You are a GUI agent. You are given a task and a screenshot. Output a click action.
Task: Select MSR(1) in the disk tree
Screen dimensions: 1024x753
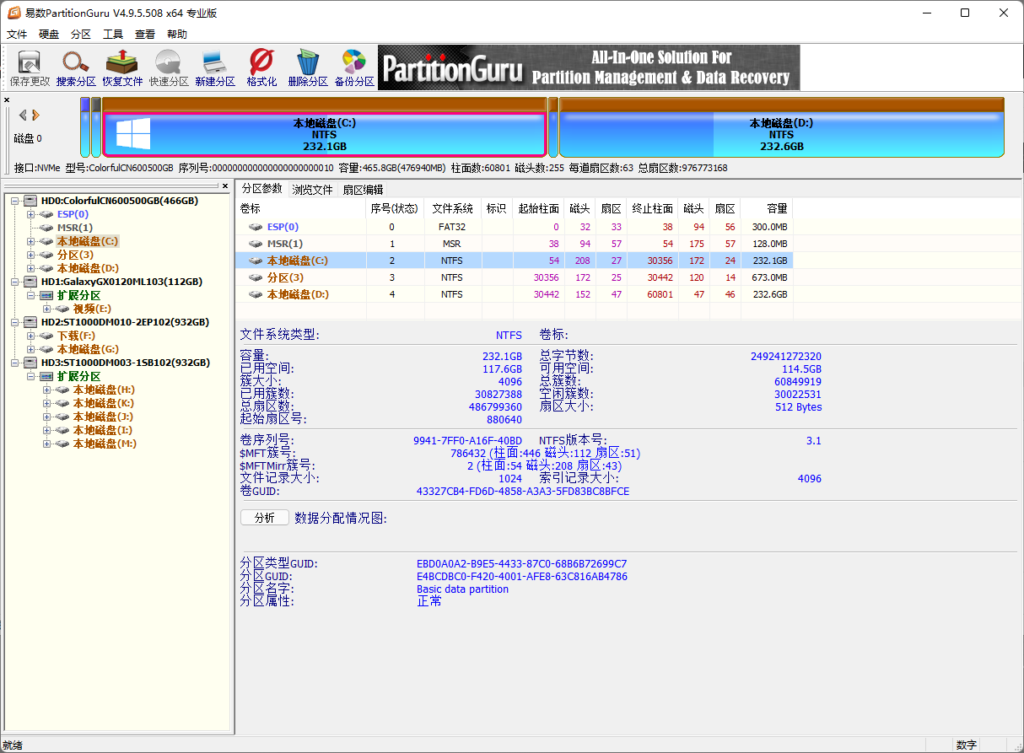75,228
